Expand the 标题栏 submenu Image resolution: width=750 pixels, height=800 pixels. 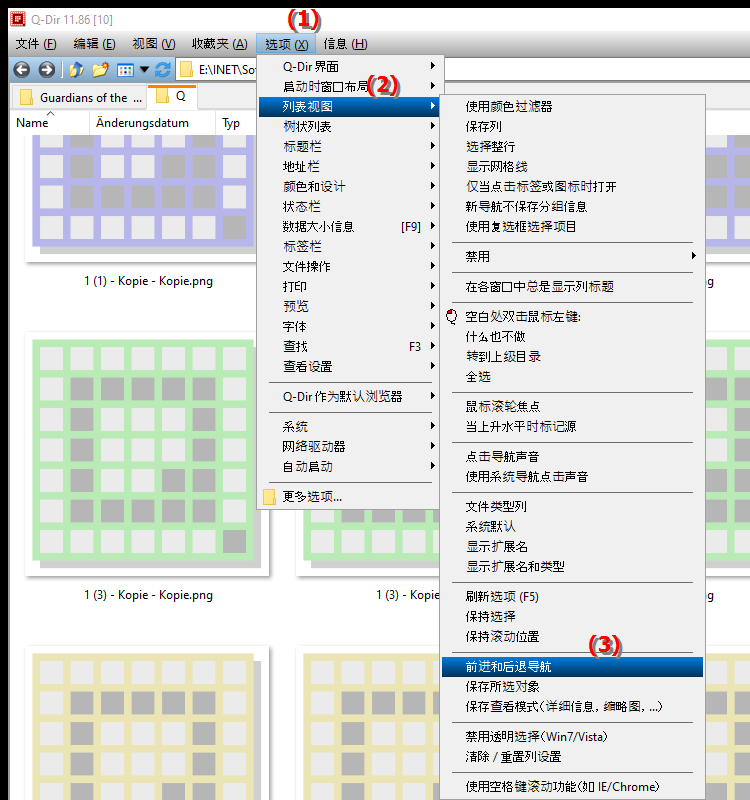click(x=349, y=146)
